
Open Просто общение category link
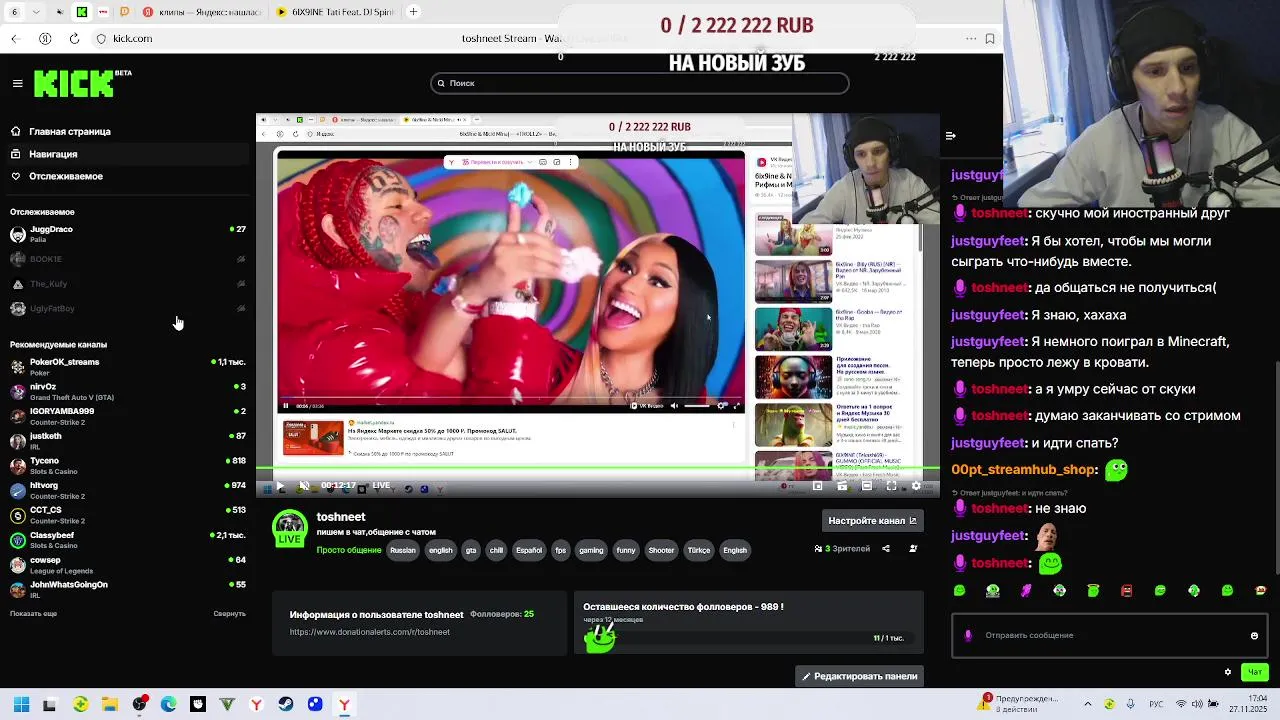[x=348, y=550]
